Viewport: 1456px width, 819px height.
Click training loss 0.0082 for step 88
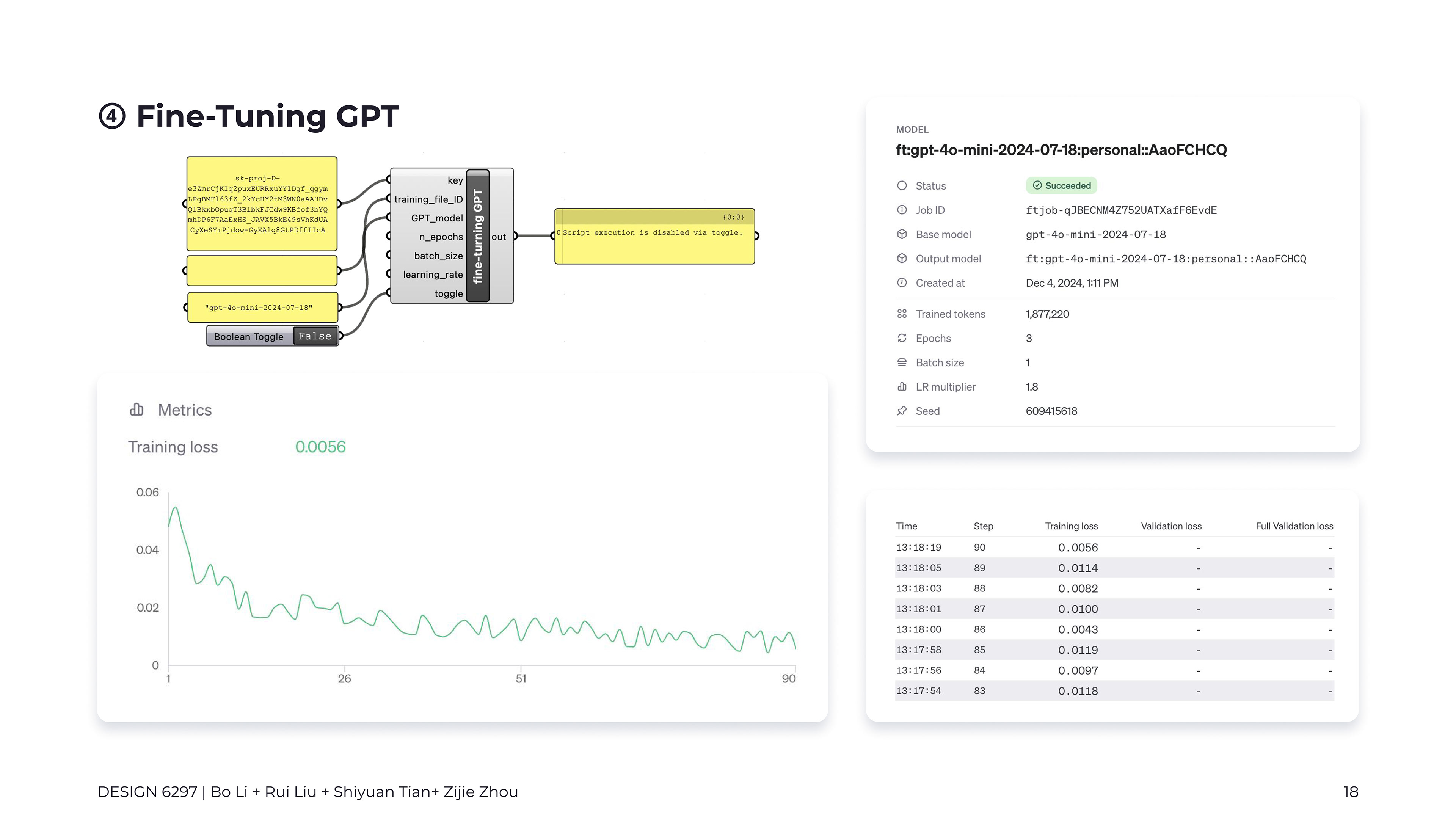coord(1078,588)
